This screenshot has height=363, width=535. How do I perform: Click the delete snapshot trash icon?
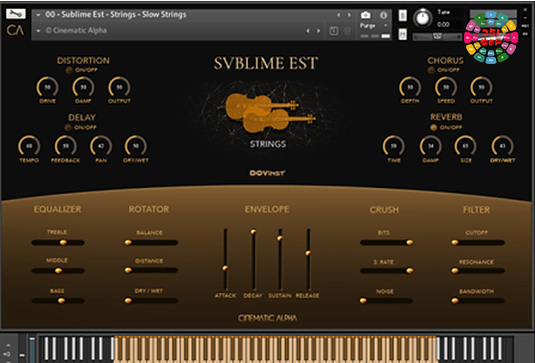click(347, 31)
